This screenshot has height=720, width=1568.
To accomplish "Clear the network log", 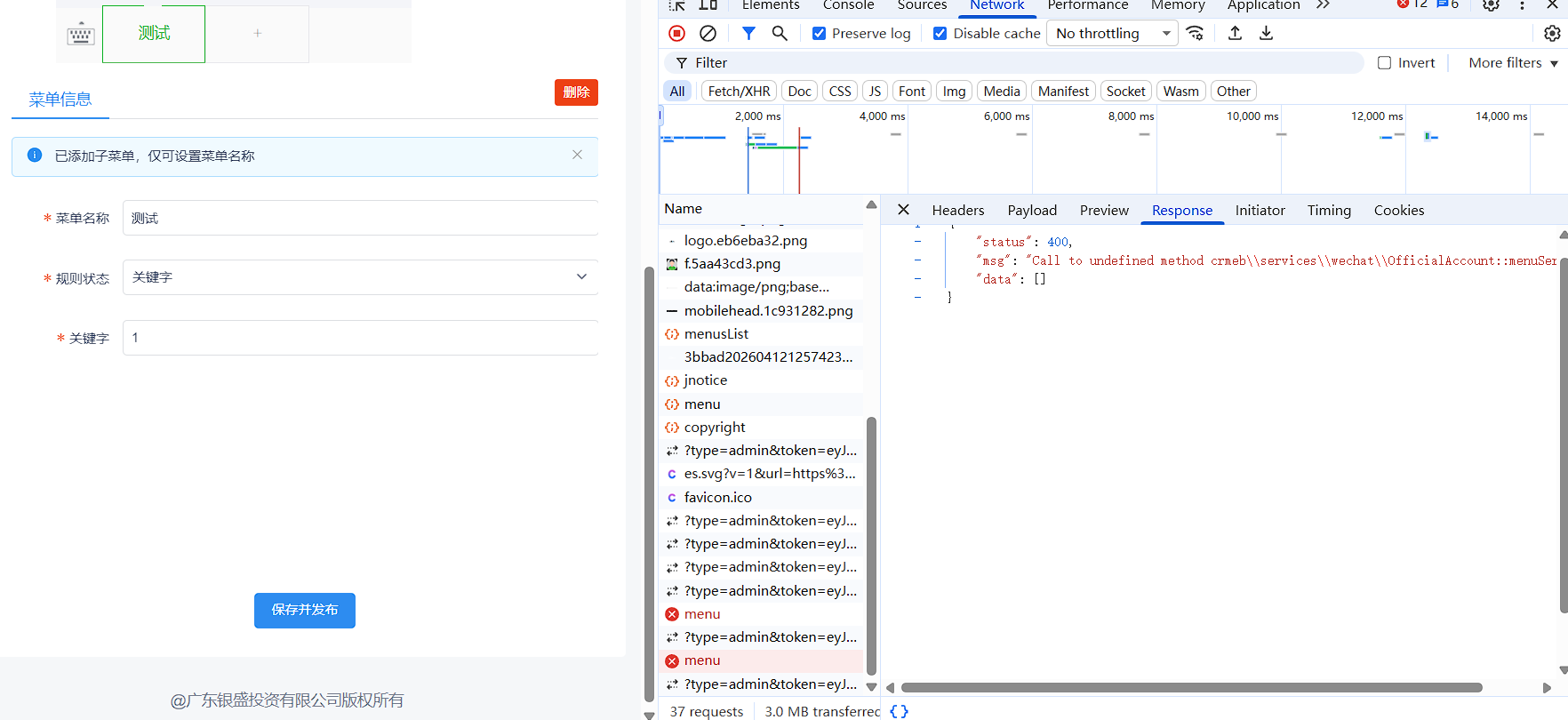I will (708, 33).
